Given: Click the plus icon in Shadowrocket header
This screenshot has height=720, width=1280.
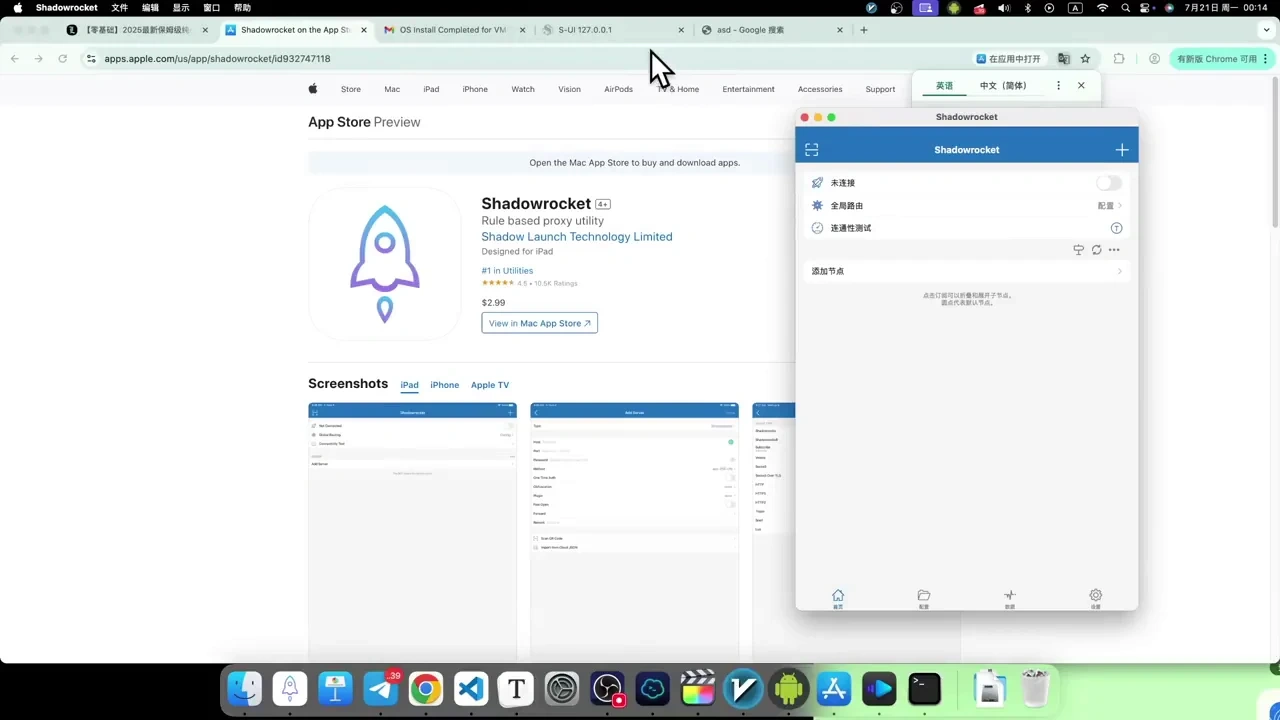Looking at the screenshot, I should point(1121,150).
